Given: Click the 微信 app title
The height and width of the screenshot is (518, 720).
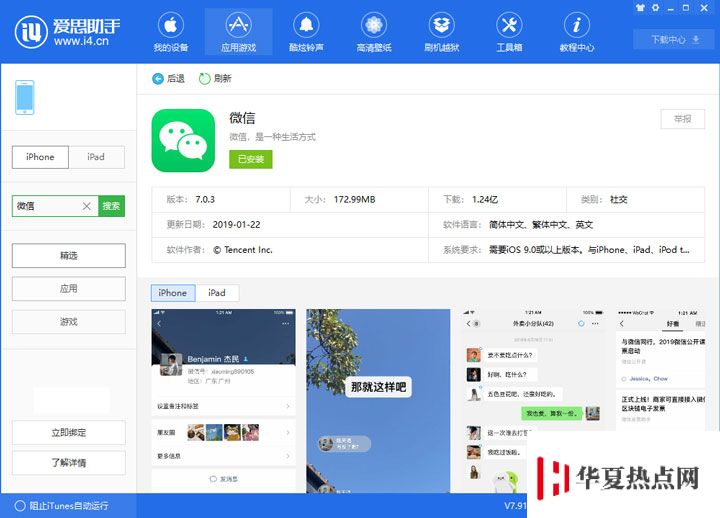Looking at the screenshot, I should (242, 118).
